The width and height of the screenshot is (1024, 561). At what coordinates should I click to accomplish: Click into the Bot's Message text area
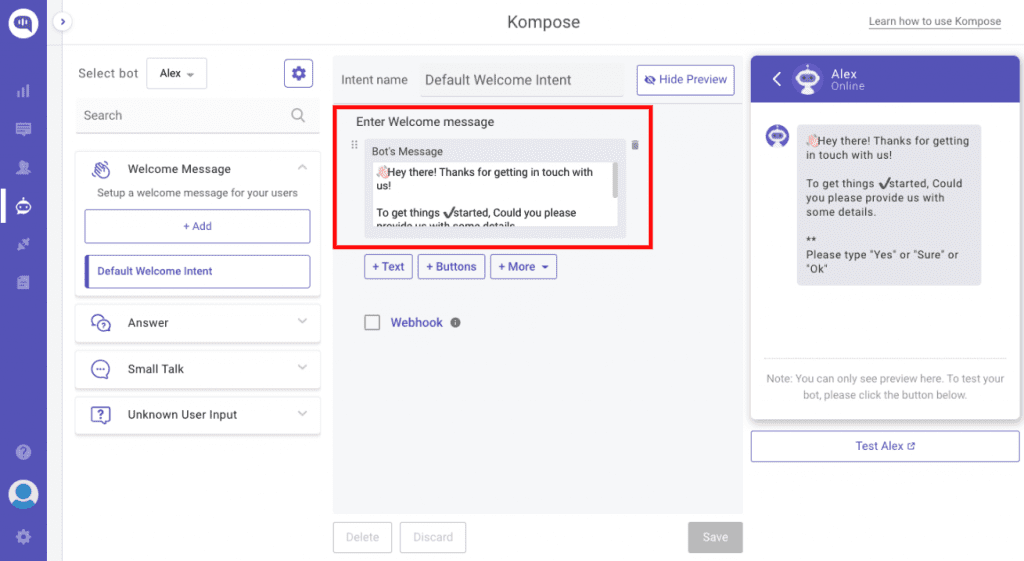click(x=491, y=195)
